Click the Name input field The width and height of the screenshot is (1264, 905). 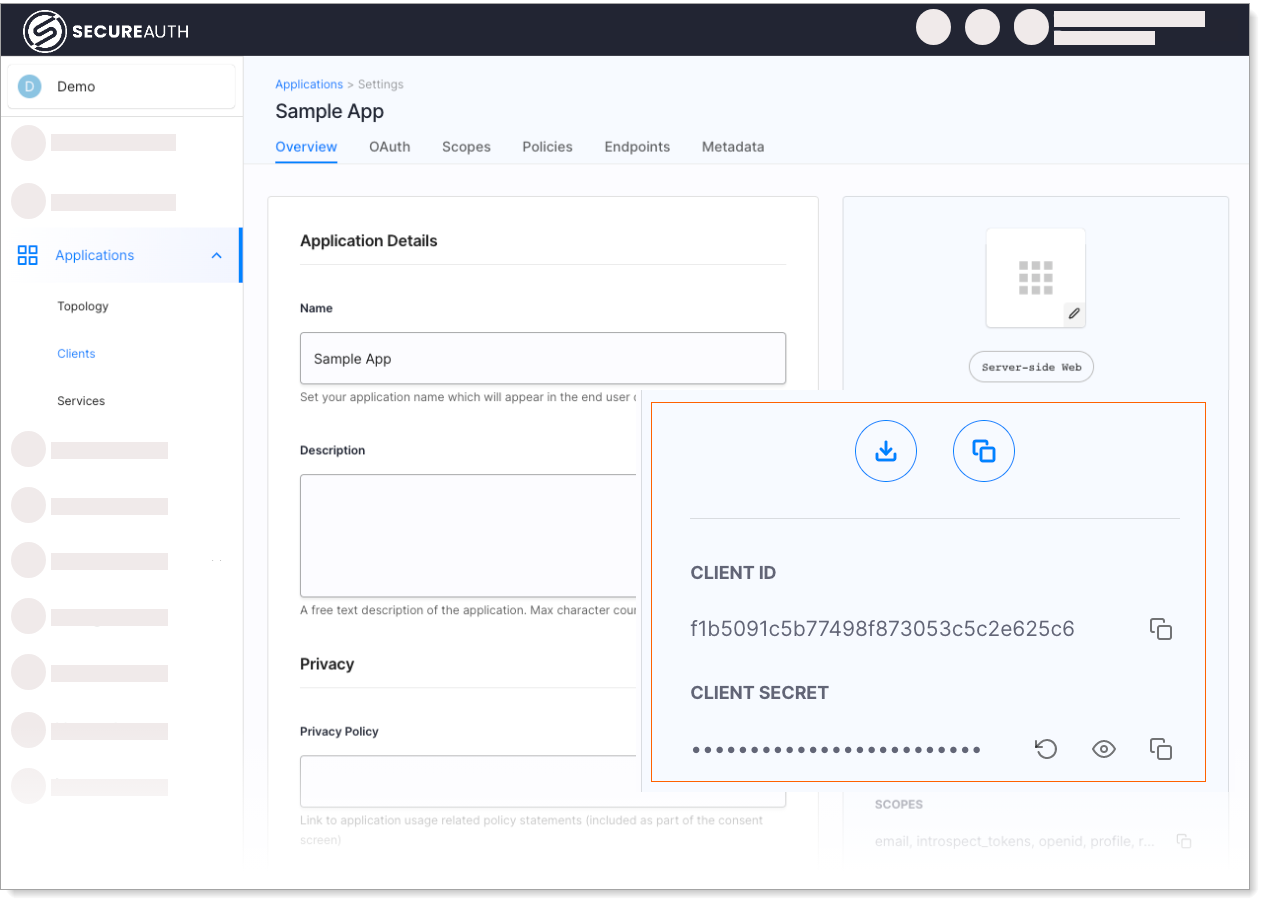pos(543,358)
